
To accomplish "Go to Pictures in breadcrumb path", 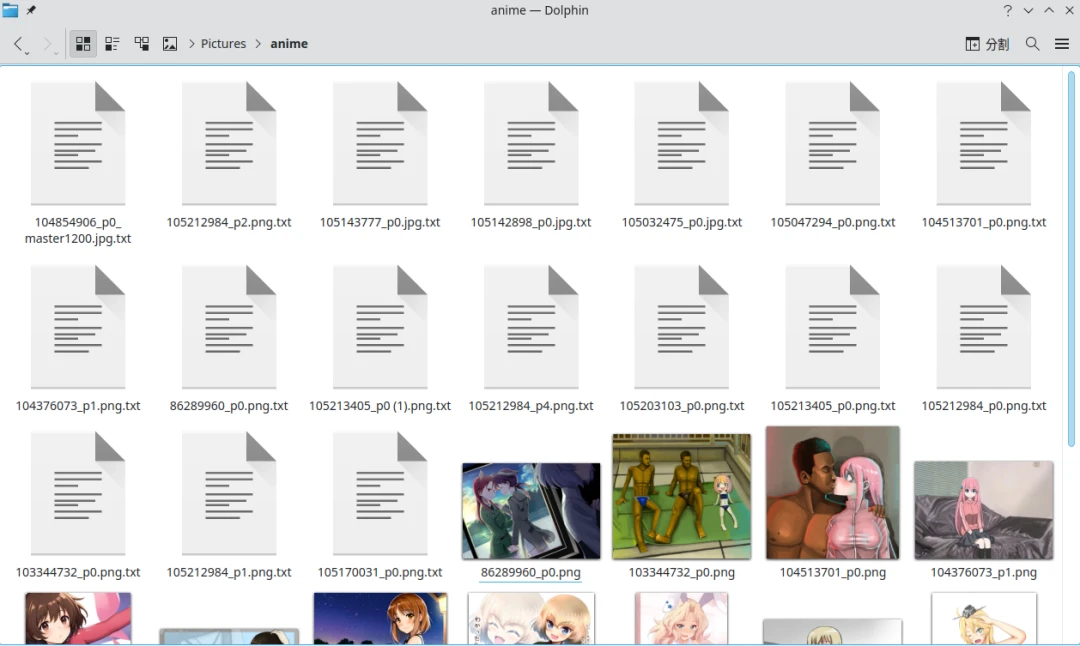I will pyautogui.click(x=223, y=44).
